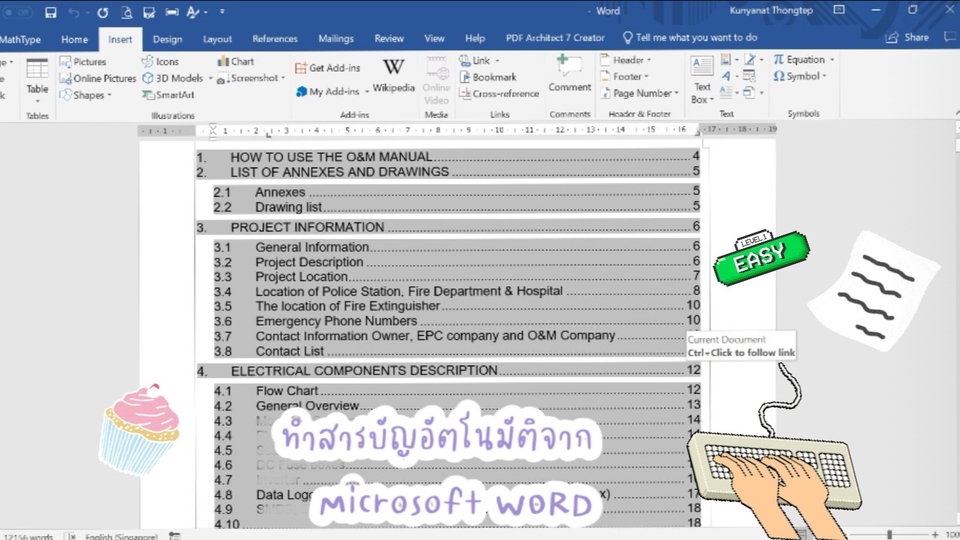Undo the last action
Viewport: 960px width, 540px height.
pos(73,12)
